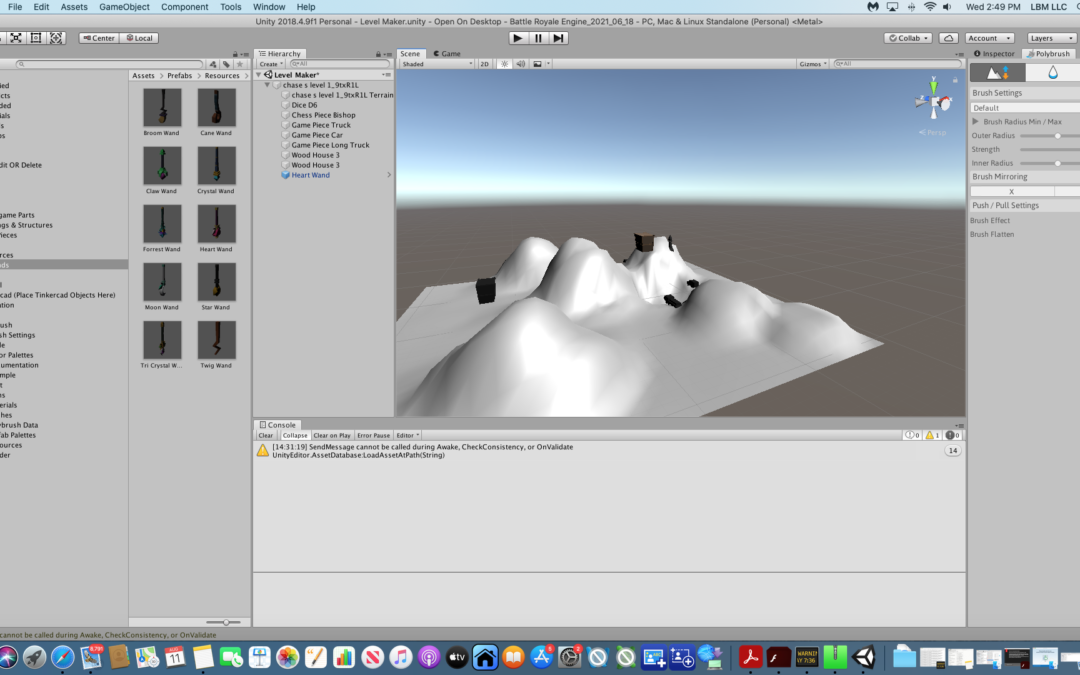Switch to the Game tab

(447, 54)
